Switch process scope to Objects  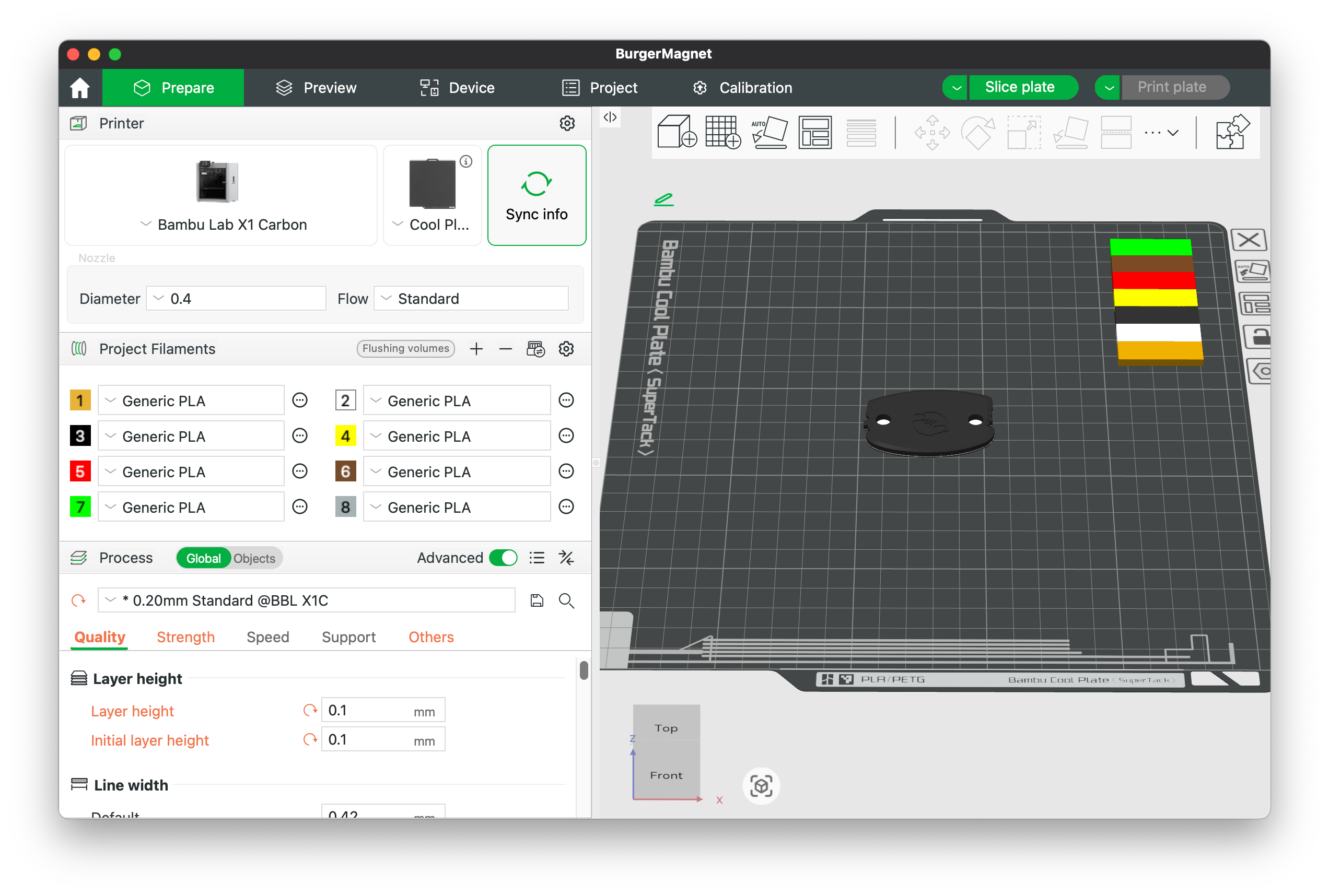point(254,558)
